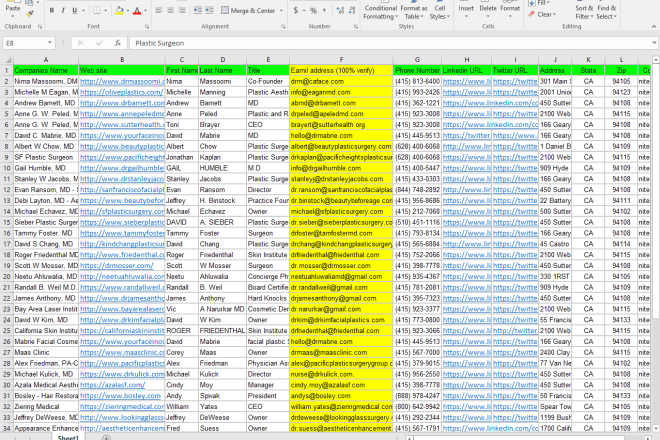Expand the formula bar
The width and height of the screenshot is (660, 440).
[x=654, y=43]
